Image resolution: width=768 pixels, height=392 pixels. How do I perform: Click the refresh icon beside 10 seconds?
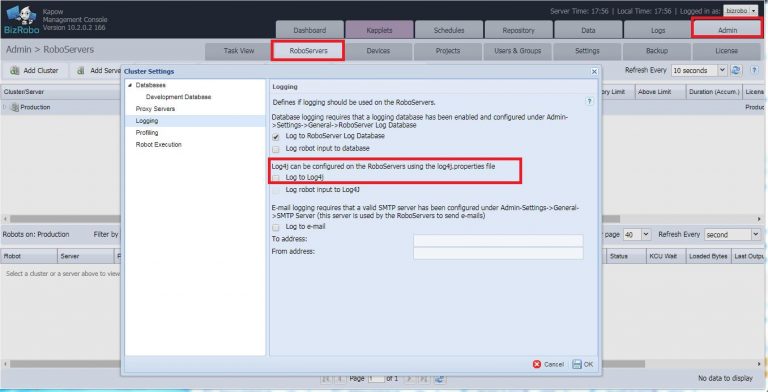[x=736, y=70]
